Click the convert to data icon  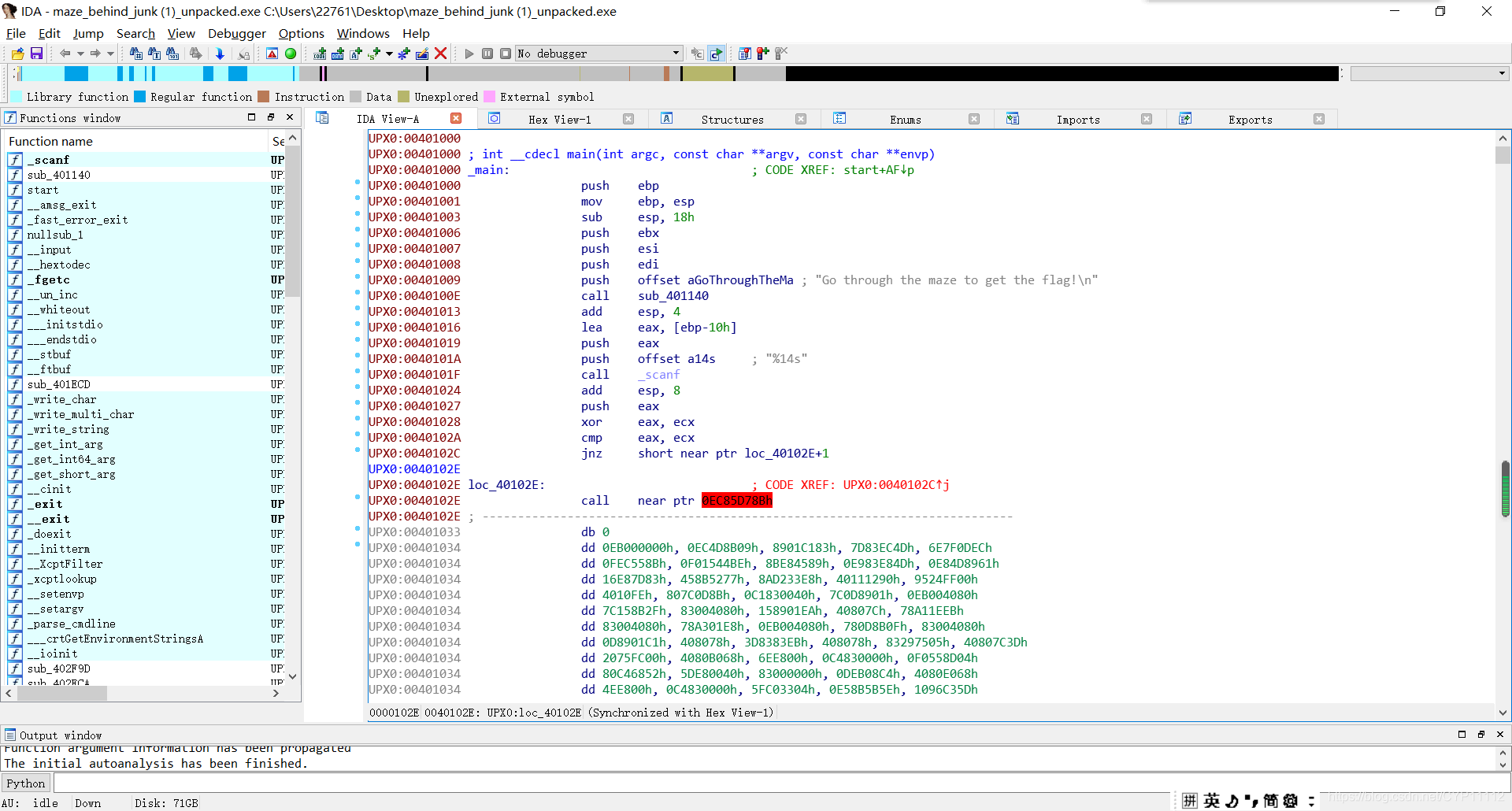tap(338, 54)
